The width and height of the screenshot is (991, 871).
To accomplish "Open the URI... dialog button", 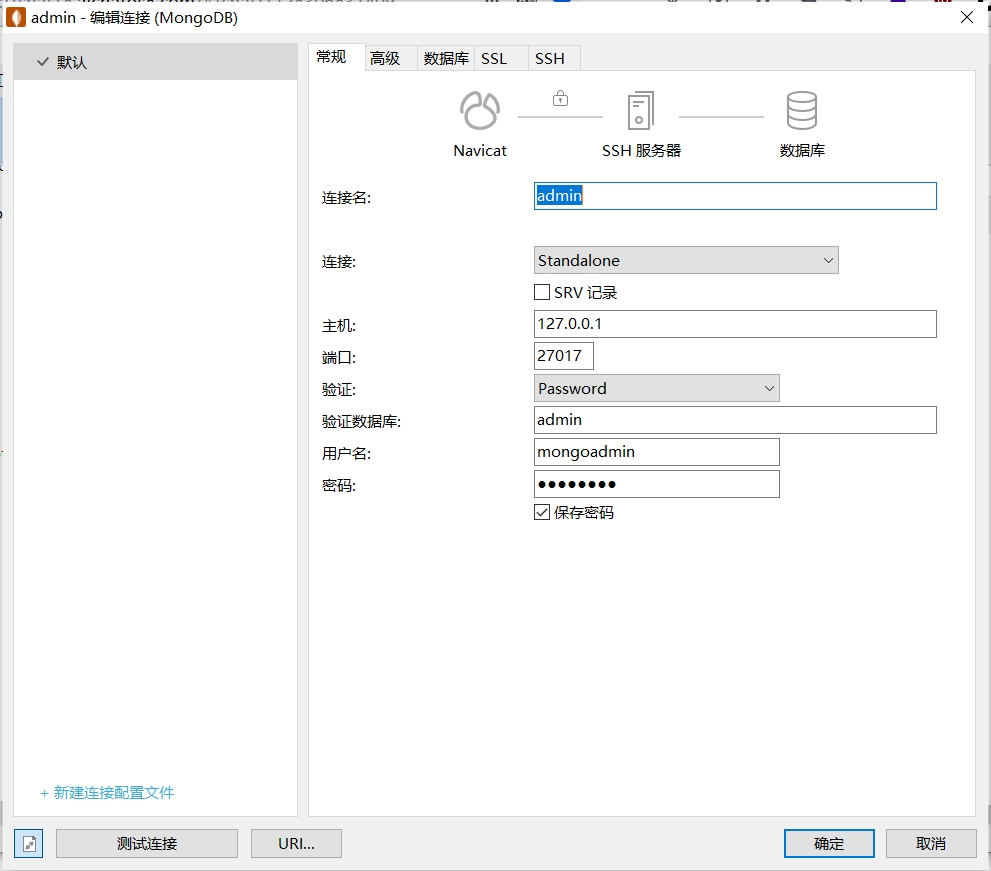I will 296,843.
